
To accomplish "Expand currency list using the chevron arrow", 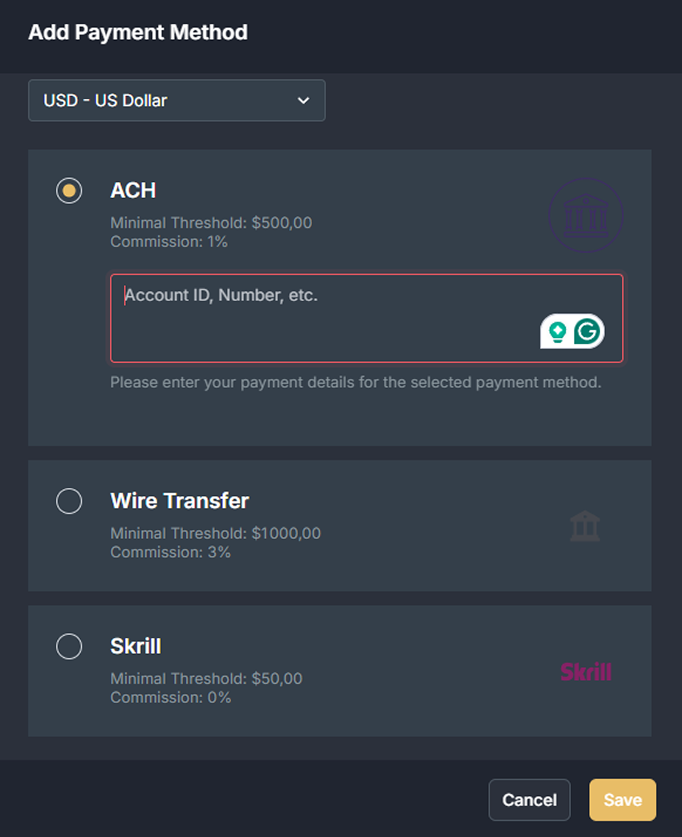I will [x=304, y=101].
